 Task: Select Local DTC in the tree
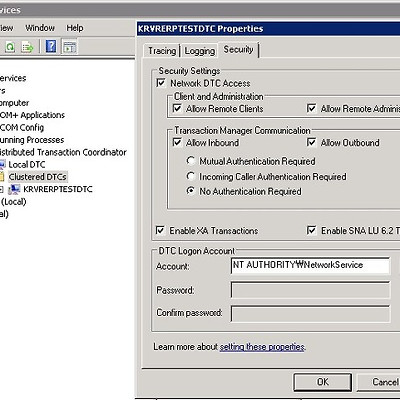pos(27,165)
